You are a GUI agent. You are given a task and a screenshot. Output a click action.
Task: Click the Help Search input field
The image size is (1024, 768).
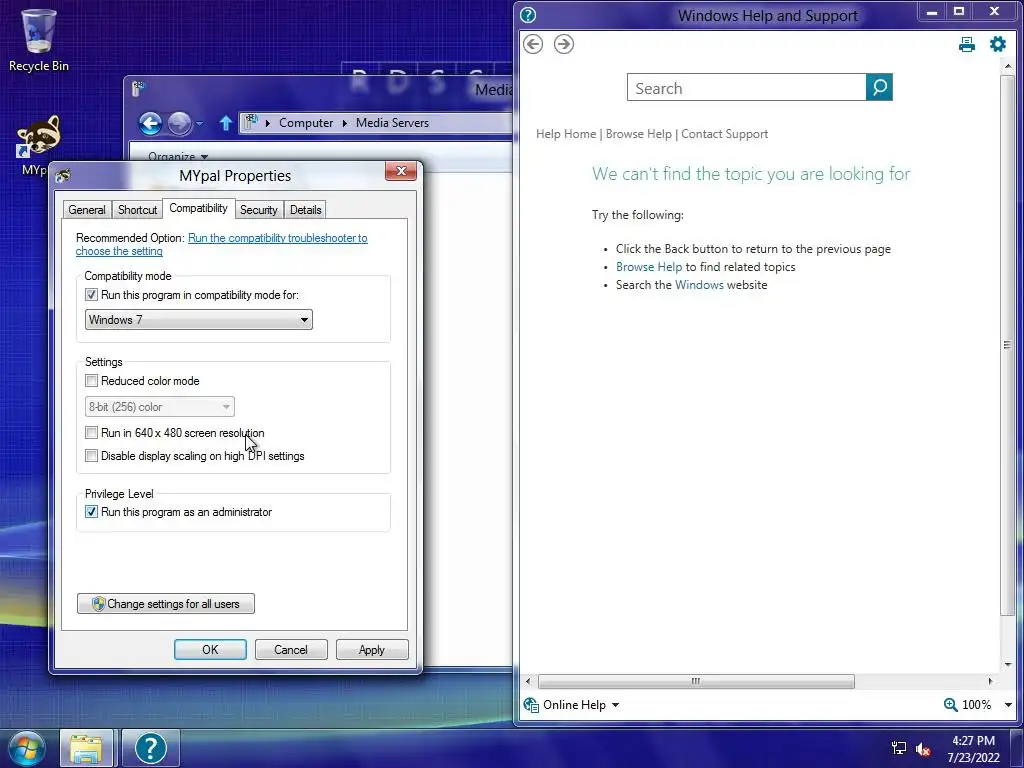click(746, 88)
